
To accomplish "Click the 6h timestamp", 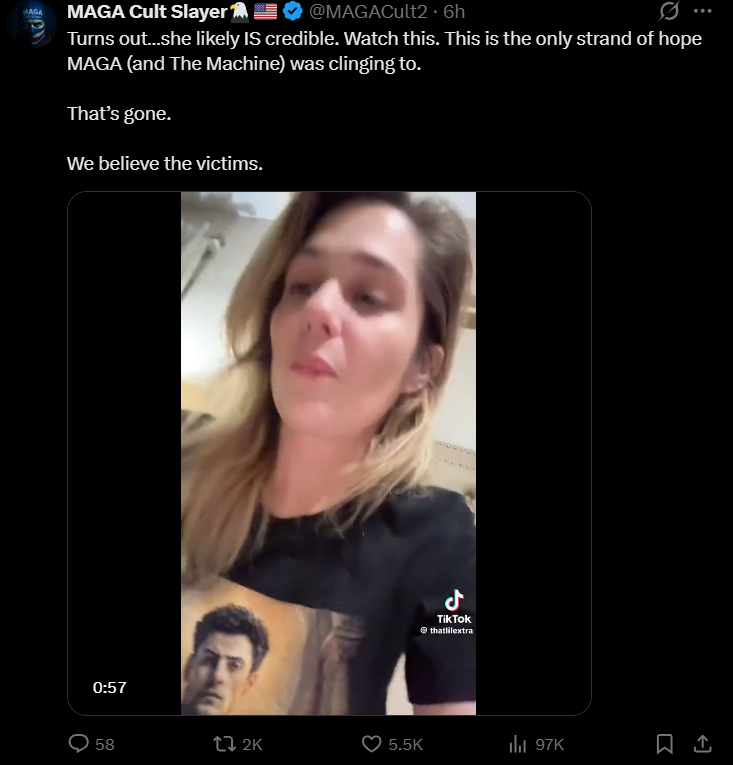I will tap(454, 12).
